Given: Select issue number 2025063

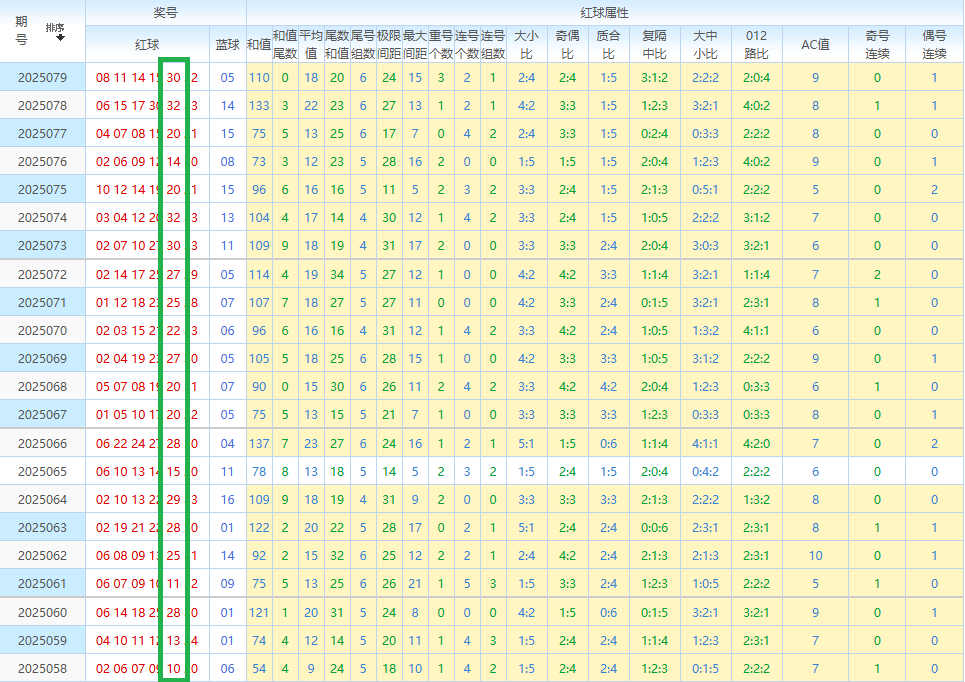Looking at the screenshot, I should pyautogui.click(x=42, y=528).
